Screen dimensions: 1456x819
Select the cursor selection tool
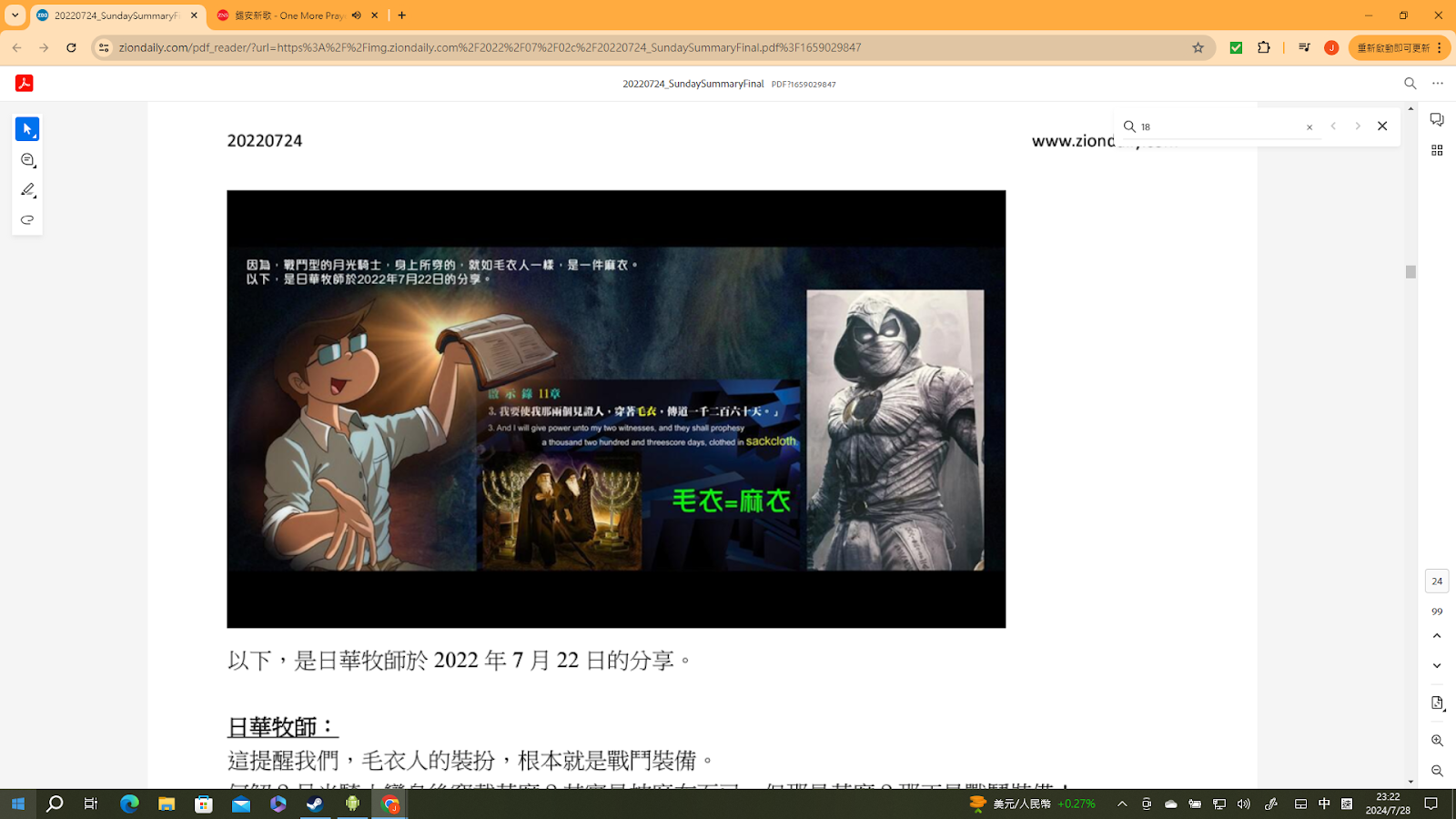(27, 129)
